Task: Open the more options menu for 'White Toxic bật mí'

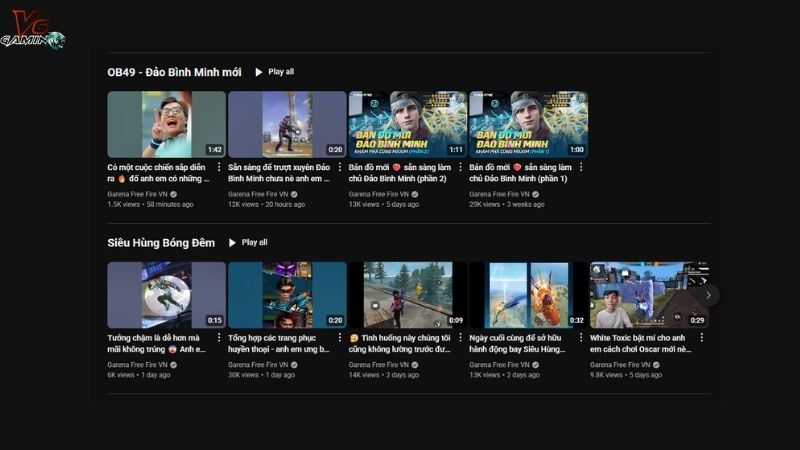Action: pos(702,337)
